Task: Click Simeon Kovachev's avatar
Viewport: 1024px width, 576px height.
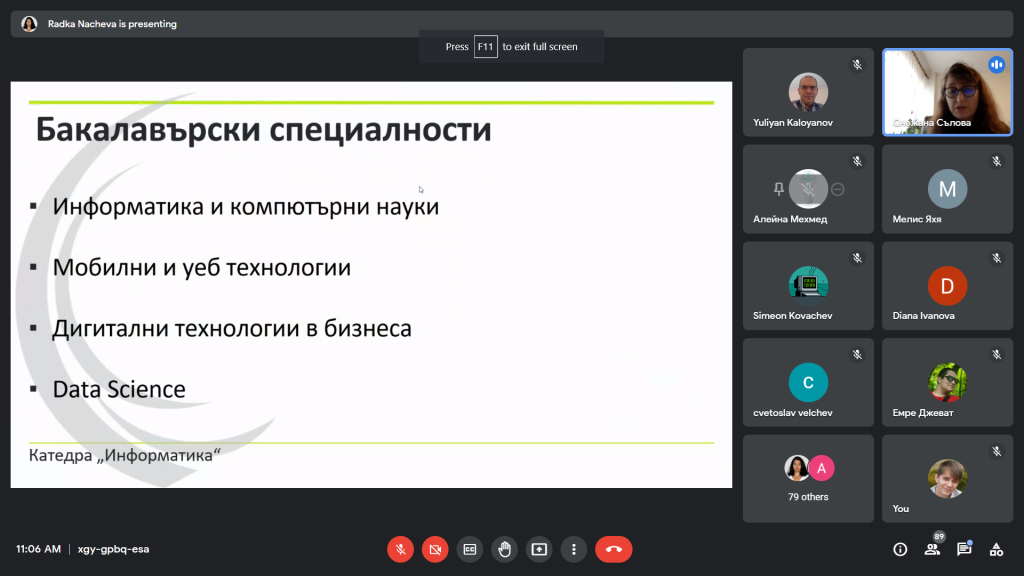Action: 808,285
